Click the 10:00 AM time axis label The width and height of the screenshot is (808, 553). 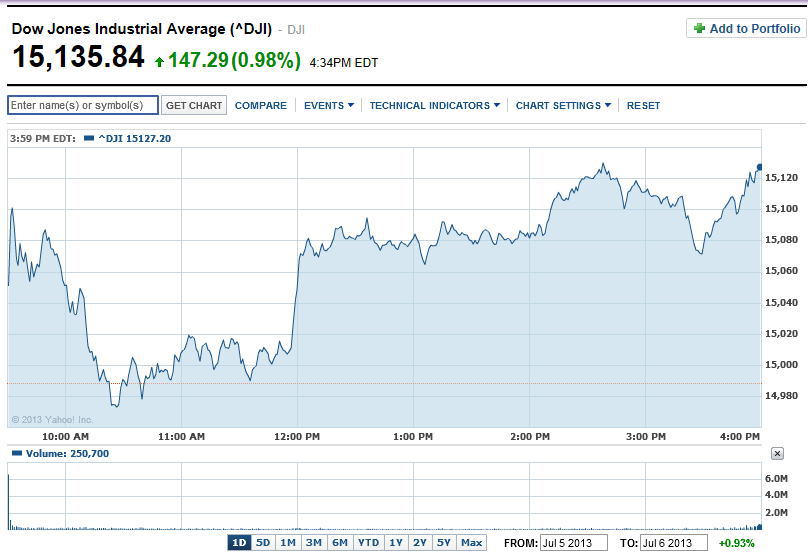65,437
